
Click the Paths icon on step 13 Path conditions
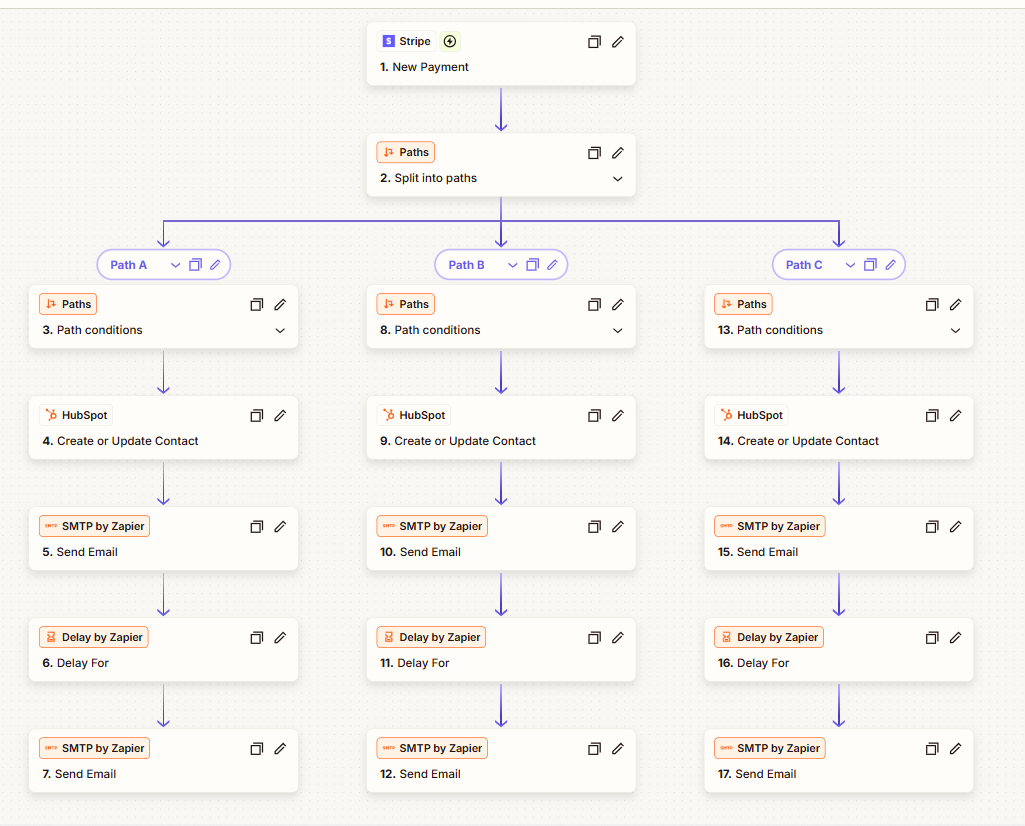[x=727, y=304]
